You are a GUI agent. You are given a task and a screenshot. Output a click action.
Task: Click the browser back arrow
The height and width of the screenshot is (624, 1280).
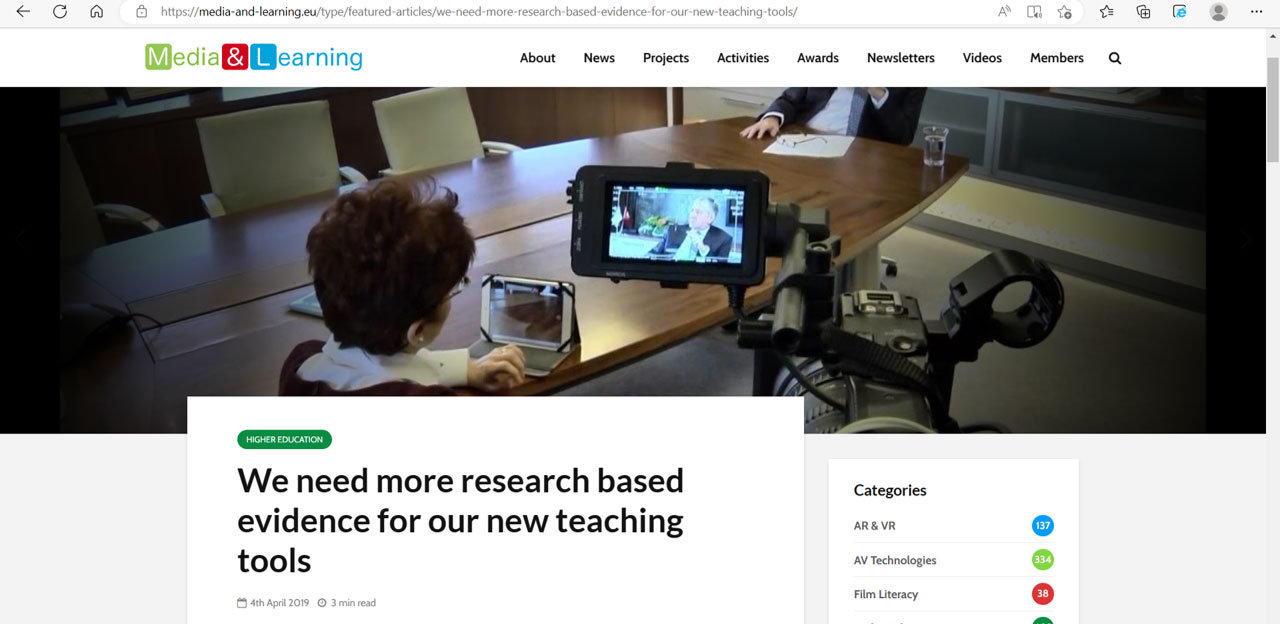(x=23, y=12)
